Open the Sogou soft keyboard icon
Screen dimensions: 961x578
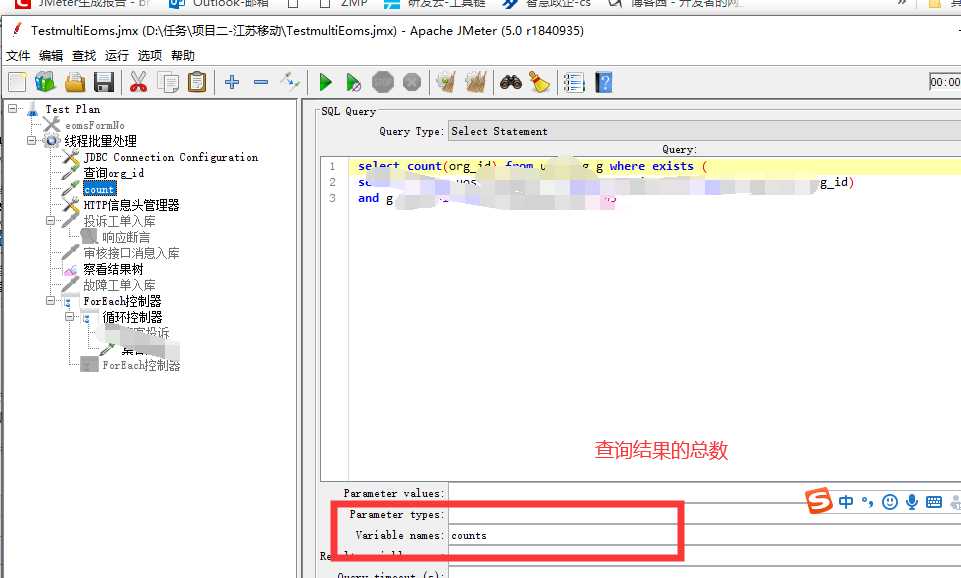pos(934,502)
